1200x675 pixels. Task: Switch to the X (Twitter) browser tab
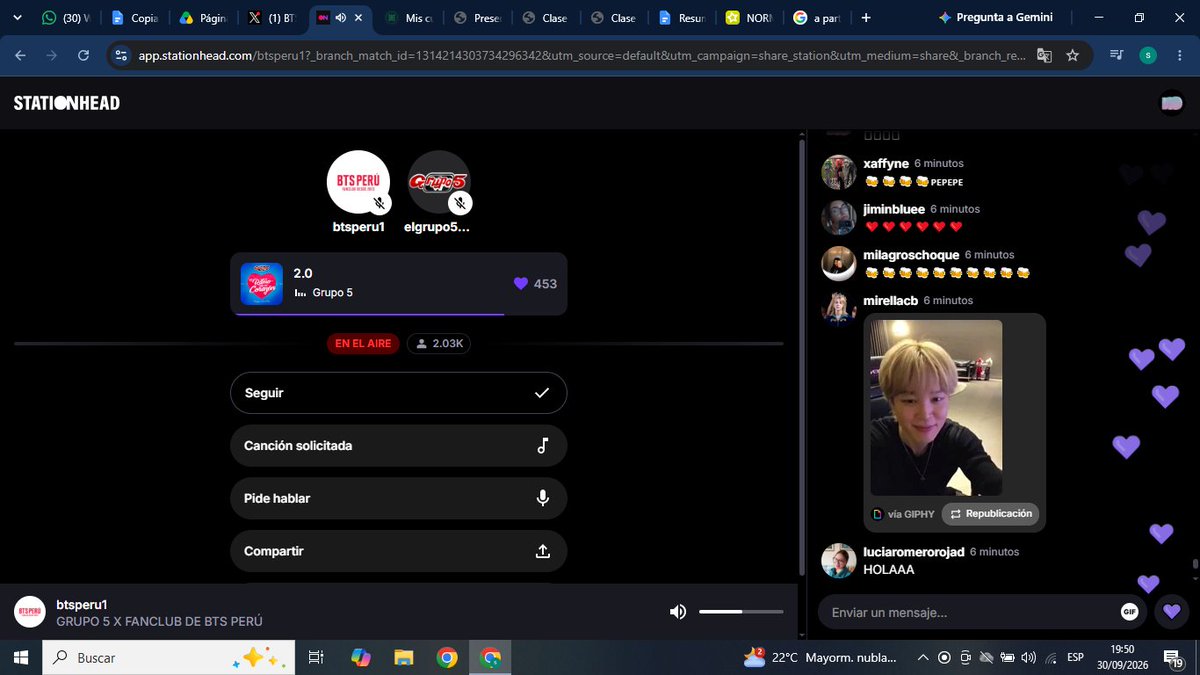coord(272,18)
